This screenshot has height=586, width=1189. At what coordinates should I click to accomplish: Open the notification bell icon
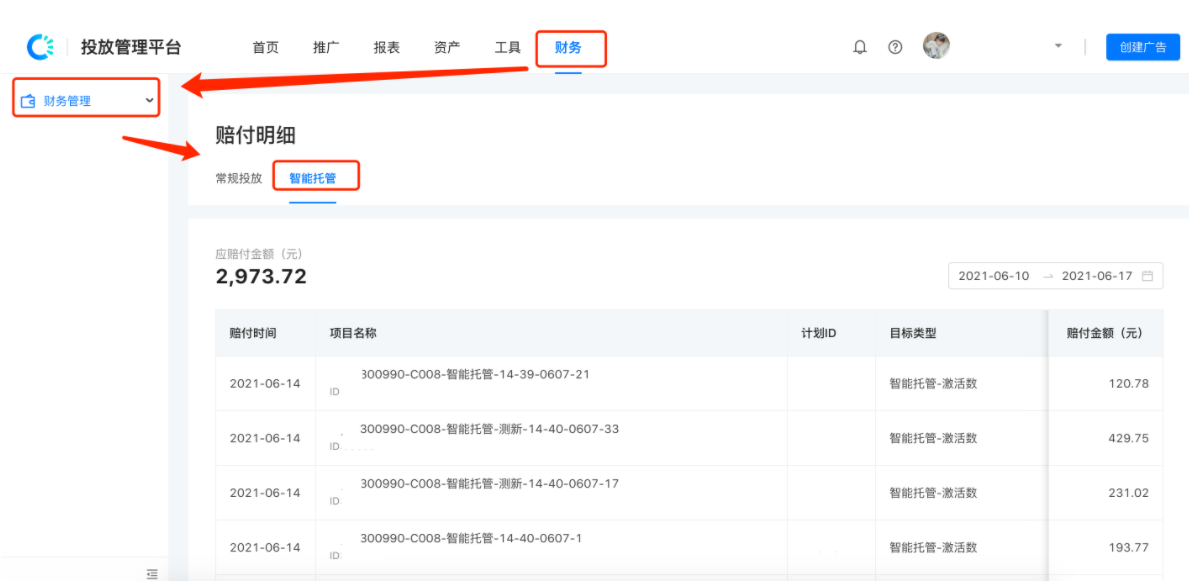859,45
